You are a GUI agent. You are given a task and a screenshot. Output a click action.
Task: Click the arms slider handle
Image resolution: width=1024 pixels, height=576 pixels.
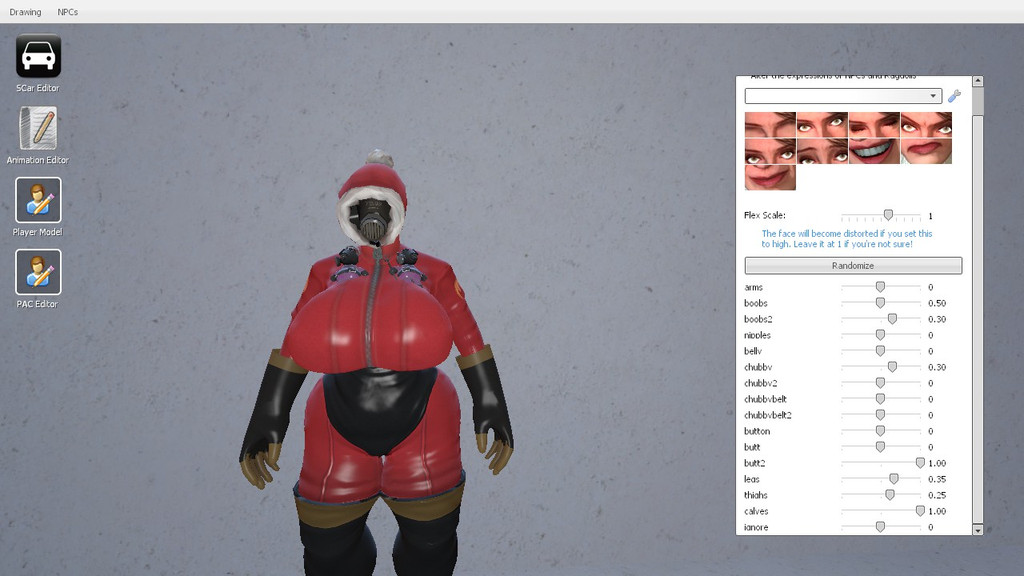click(880, 287)
